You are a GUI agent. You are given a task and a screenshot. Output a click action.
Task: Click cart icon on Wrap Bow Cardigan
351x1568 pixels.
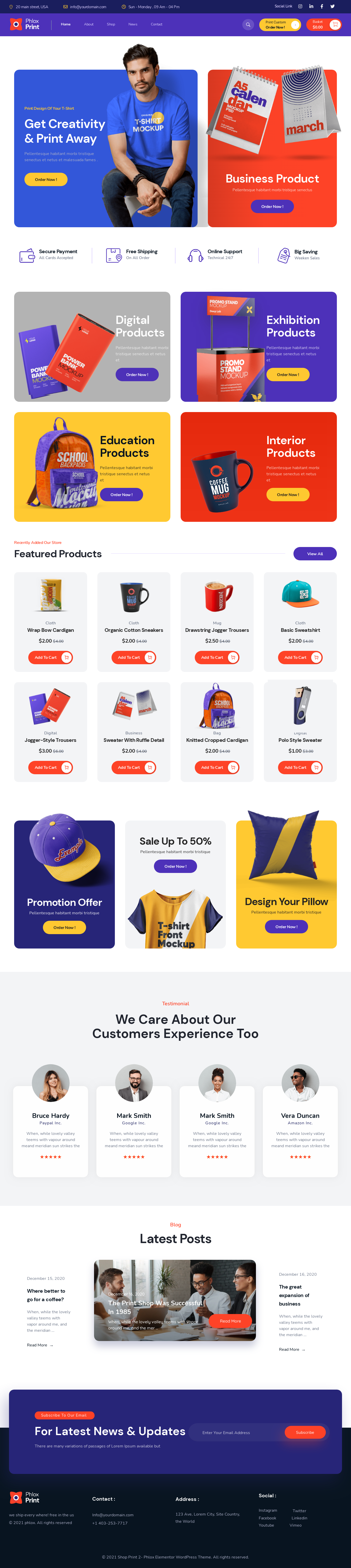point(66,657)
